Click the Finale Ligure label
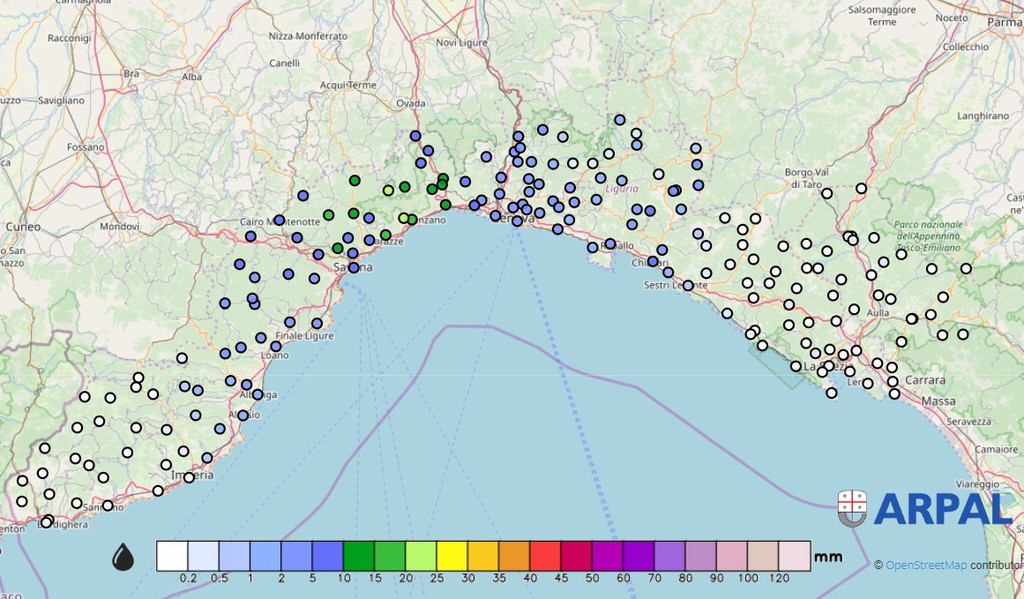The height and width of the screenshot is (599, 1024). click(x=305, y=336)
